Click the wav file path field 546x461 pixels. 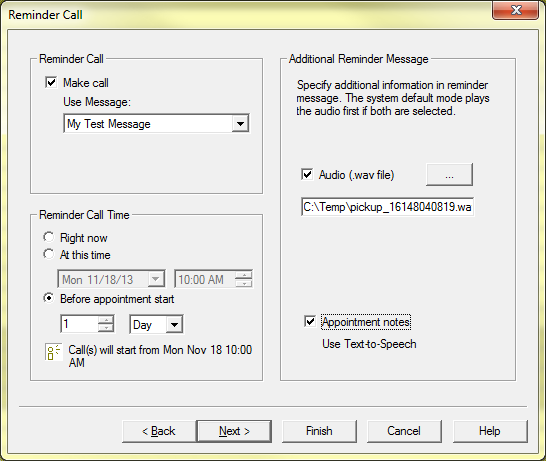[x=387, y=207]
